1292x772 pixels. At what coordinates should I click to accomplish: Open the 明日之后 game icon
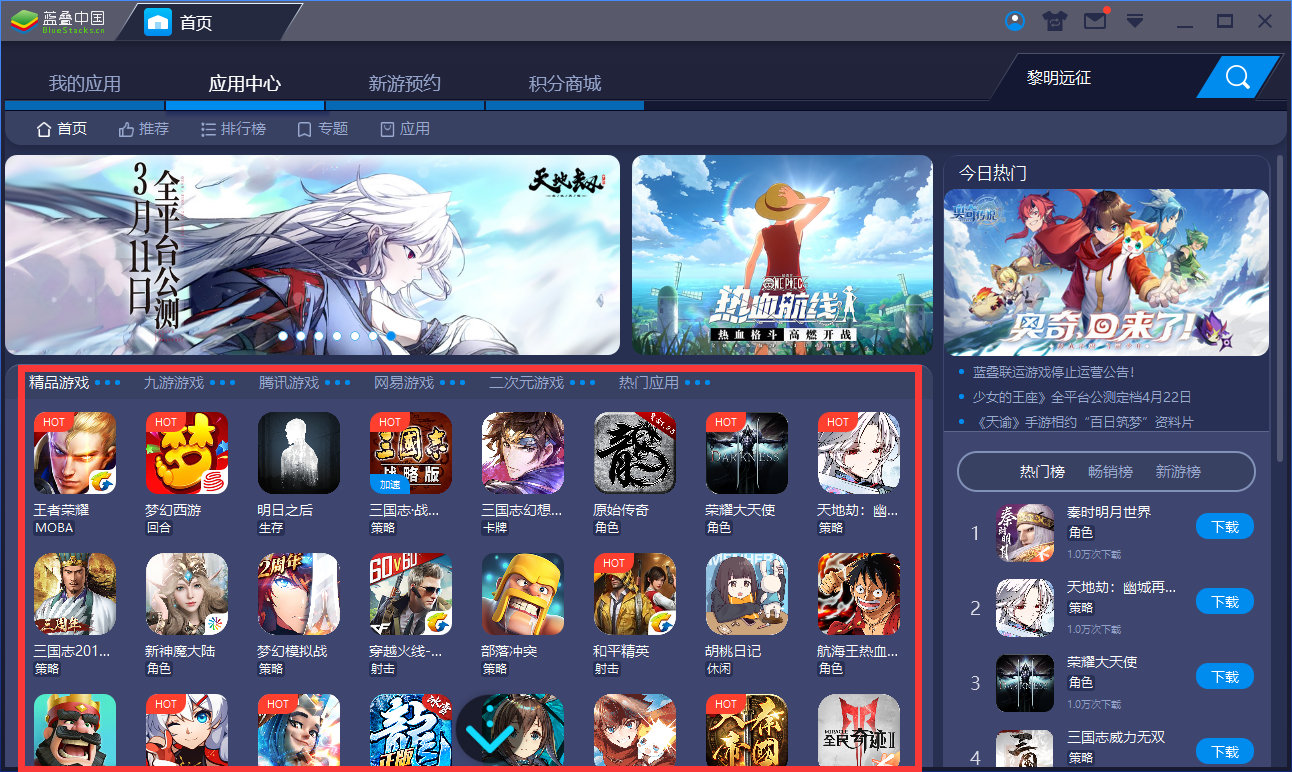pyautogui.click(x=299, y=453)
